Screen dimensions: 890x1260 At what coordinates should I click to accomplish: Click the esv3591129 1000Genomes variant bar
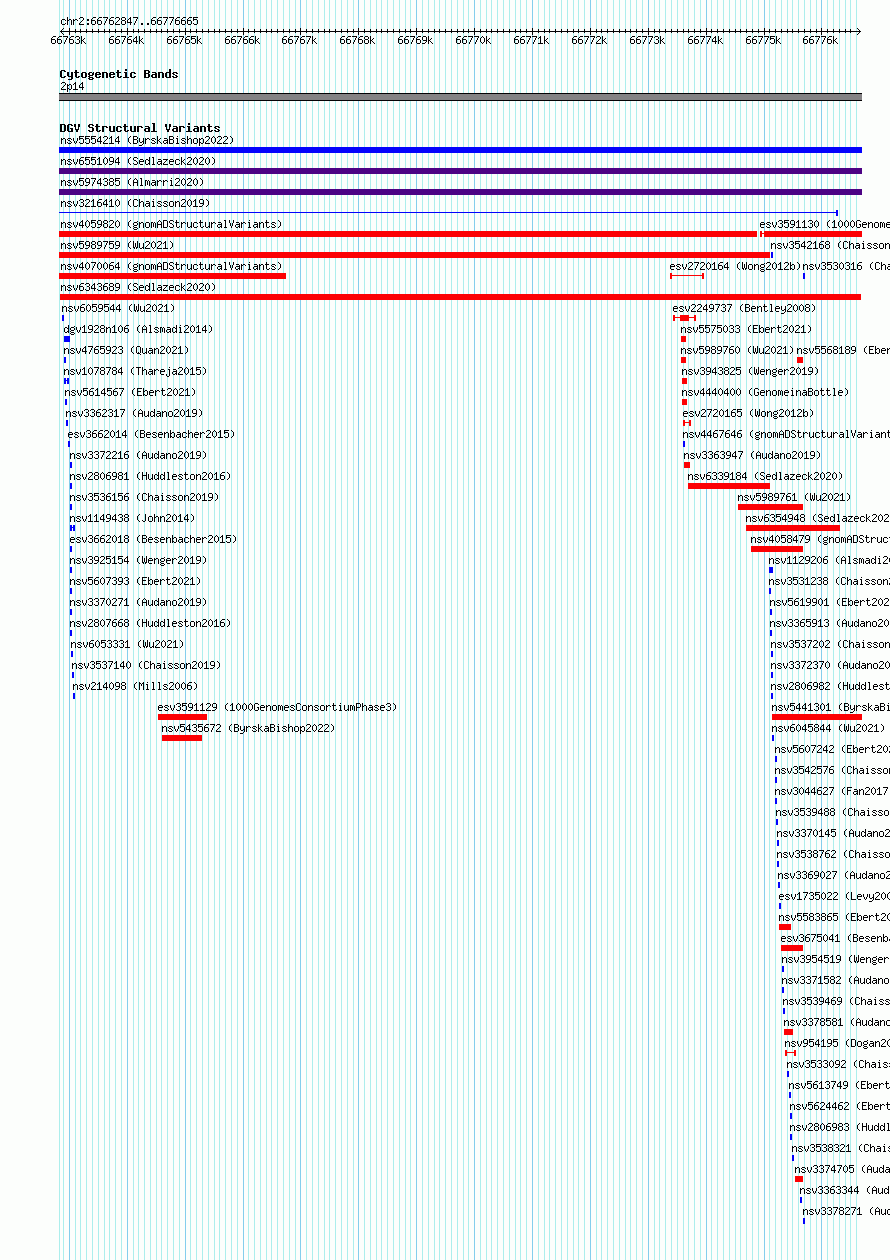tap(182, 717)
